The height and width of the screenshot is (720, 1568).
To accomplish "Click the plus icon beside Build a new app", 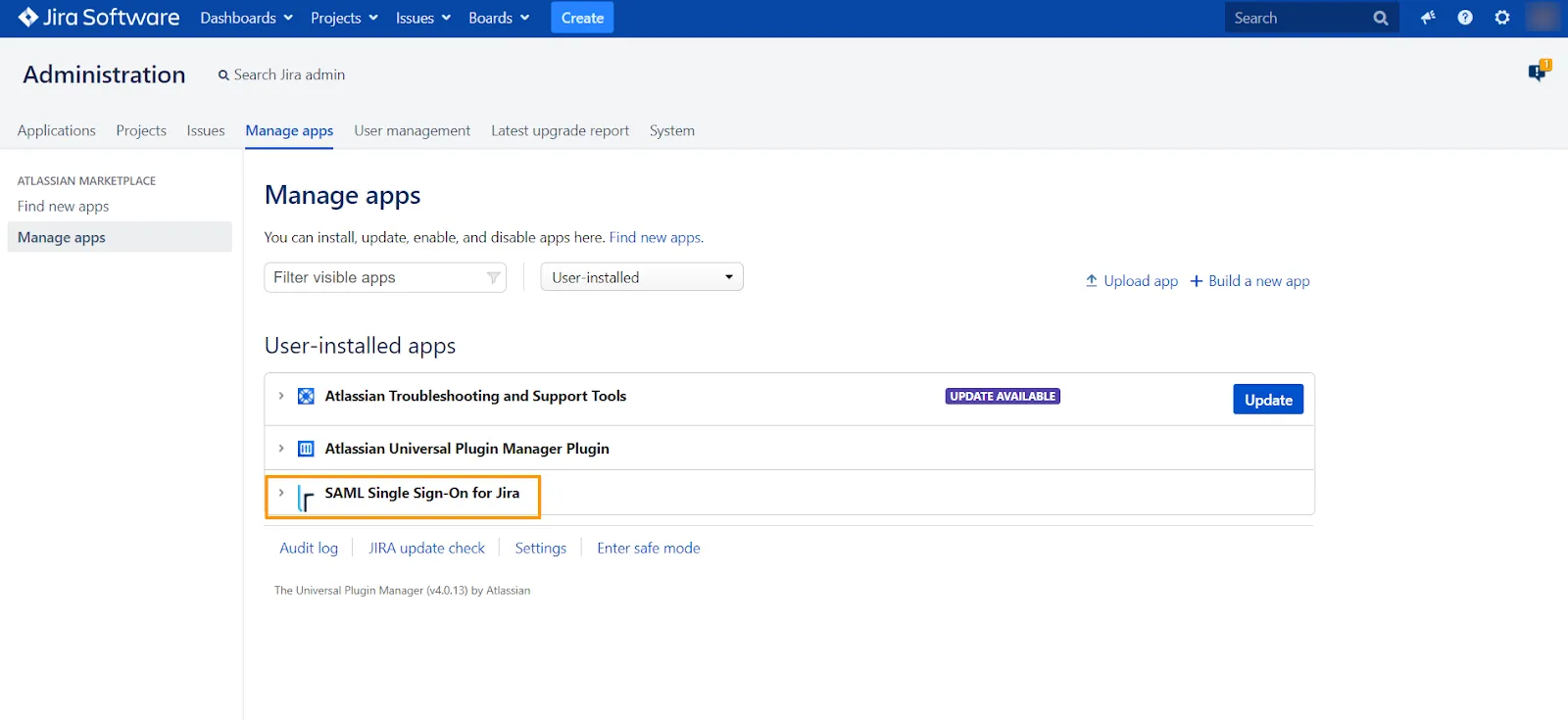I will coord(1196,281).
